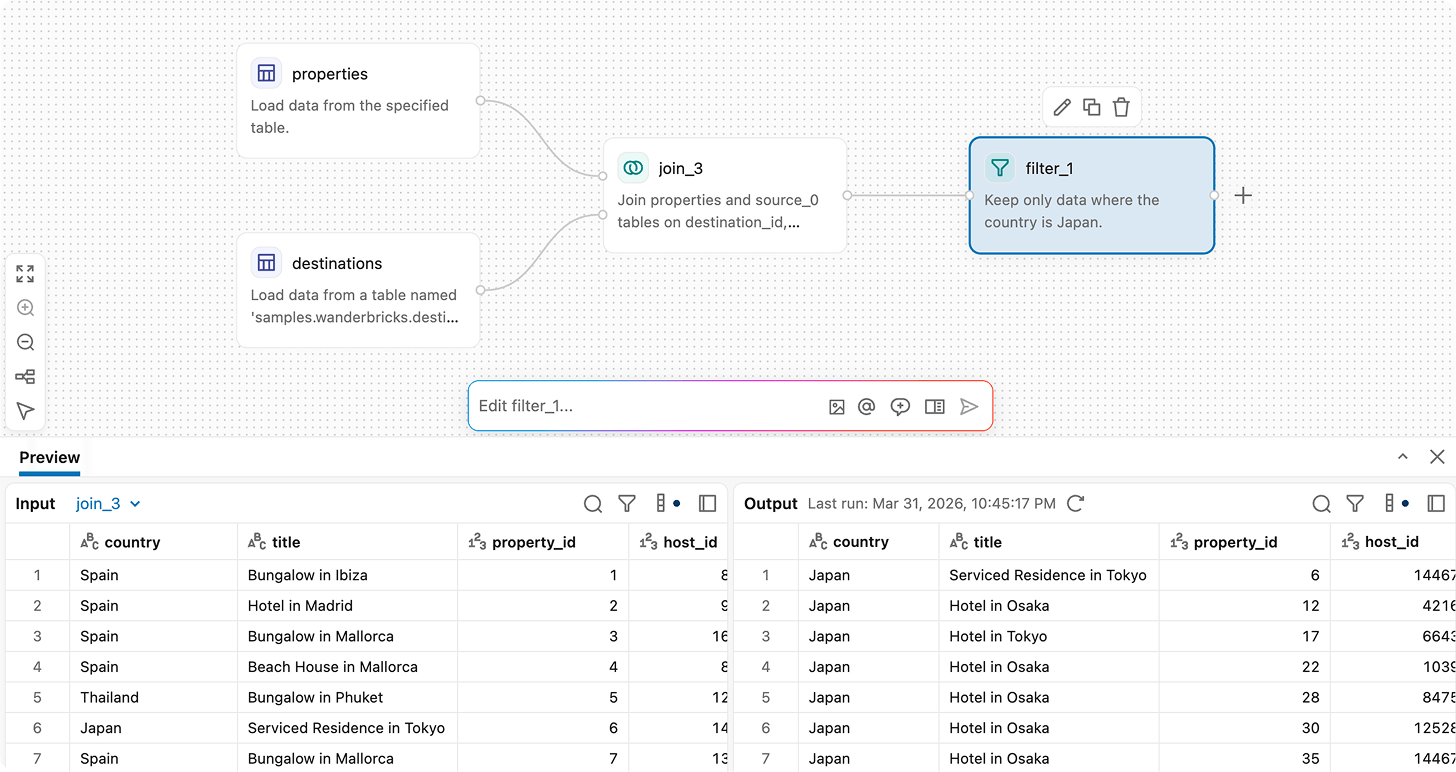Add a node with the plus after filter_1
This screenshot has width=1456, height=772.
pyautogui.click(x=1243, y=195)
